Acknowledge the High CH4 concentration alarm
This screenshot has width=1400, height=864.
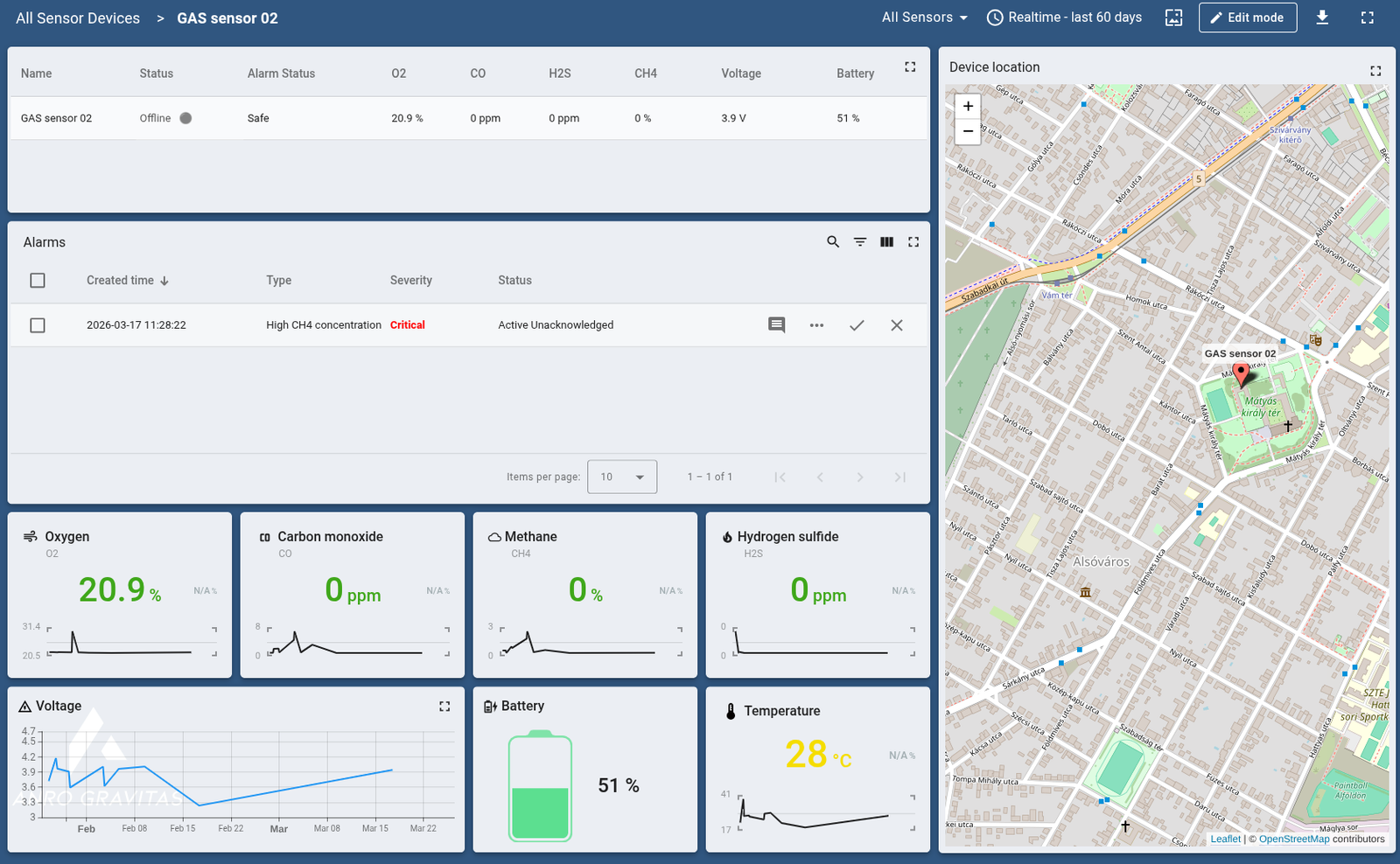point(857,325)
